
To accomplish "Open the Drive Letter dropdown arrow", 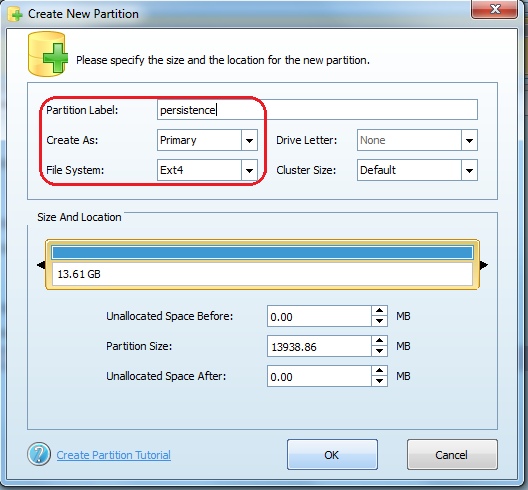I will coord(469,140).
